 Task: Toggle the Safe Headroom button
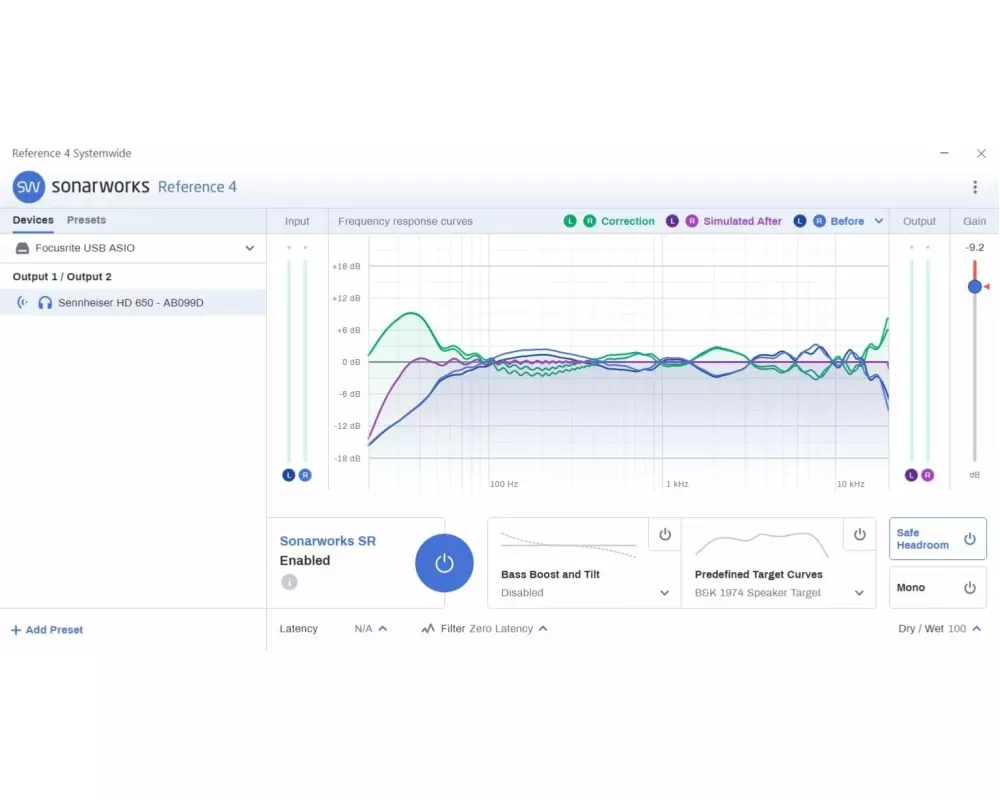pos(937,539)
